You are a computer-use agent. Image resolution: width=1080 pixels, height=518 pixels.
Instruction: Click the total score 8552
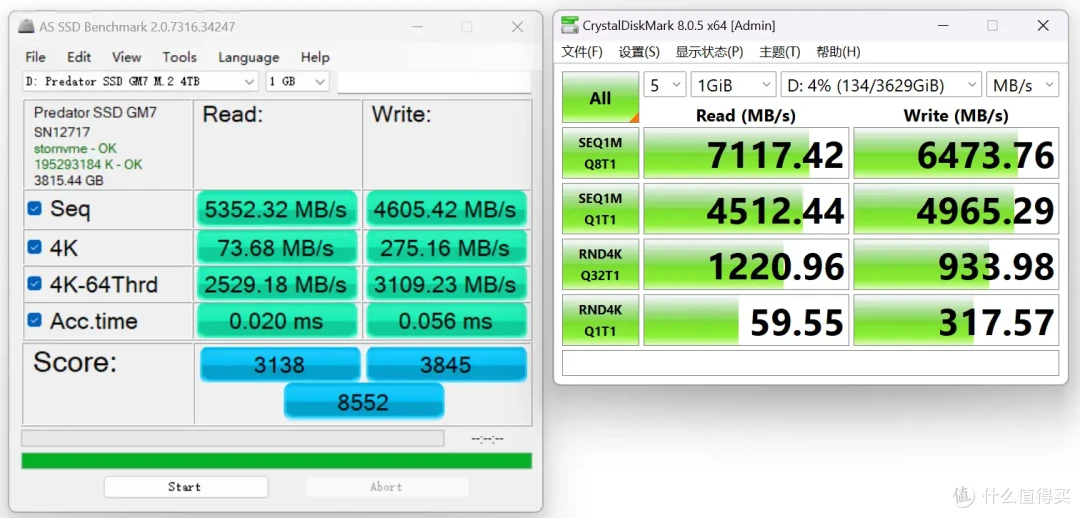pyautogui.click(x=364, y=402)
